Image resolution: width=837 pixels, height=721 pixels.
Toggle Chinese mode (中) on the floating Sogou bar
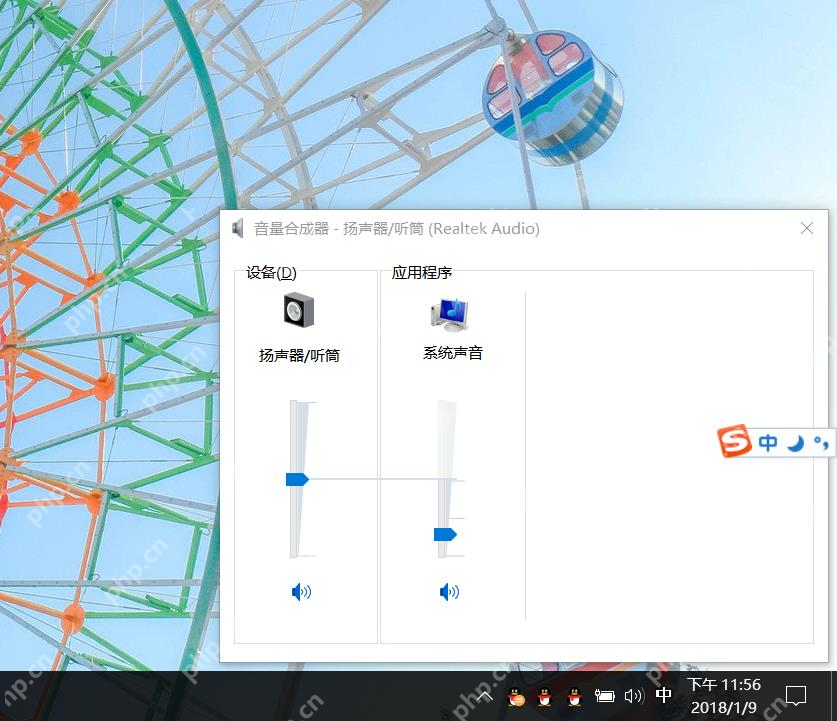[x=768, y=442]
